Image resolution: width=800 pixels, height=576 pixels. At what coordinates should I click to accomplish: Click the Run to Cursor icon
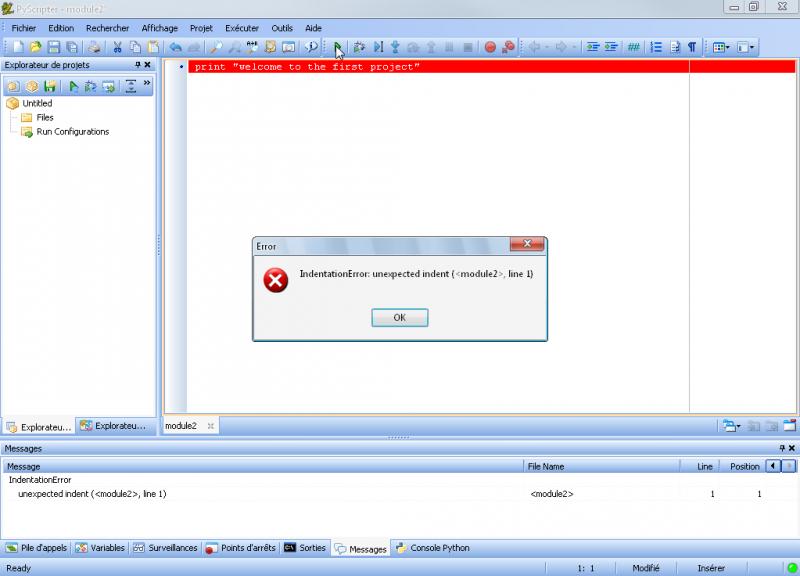click(x=378, y=47)
